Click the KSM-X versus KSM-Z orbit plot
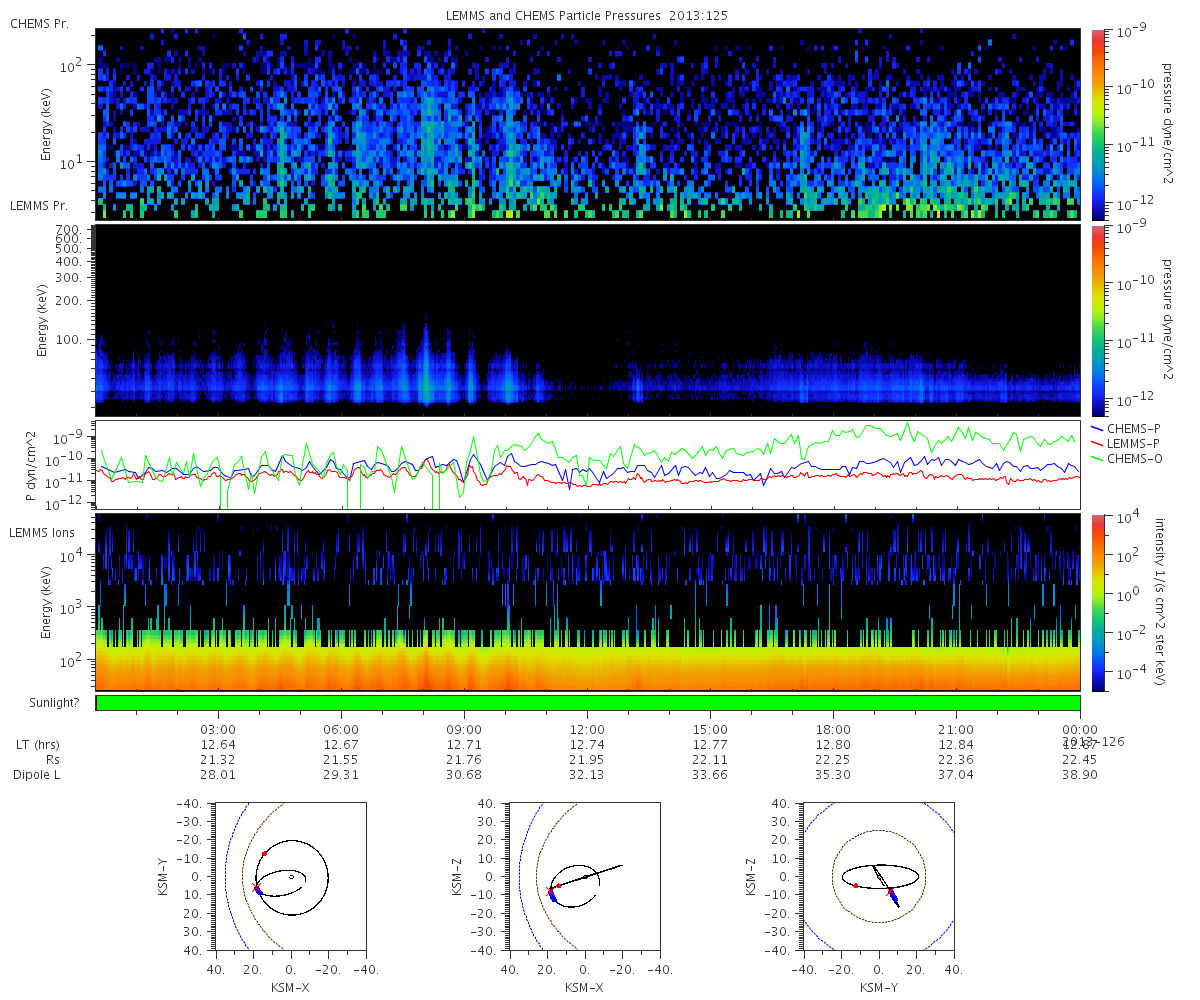This screenshot has width=1200, height=1000. coord(584,876)
